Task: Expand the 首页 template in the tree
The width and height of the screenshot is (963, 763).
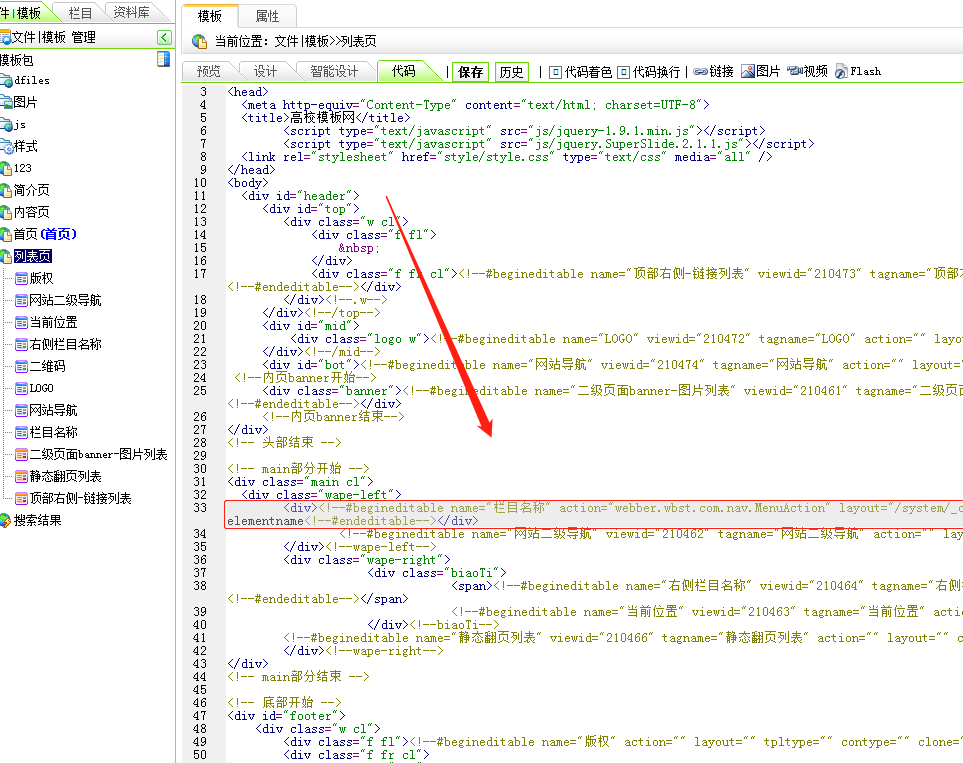Action: point(6,234)
